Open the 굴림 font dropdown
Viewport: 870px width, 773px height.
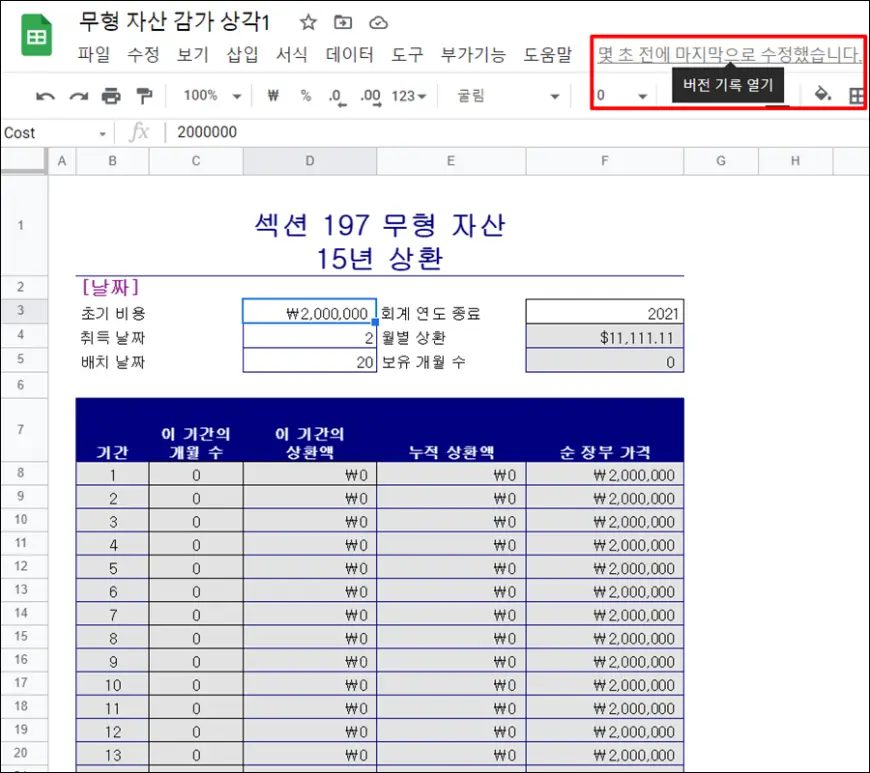point(508,96)
